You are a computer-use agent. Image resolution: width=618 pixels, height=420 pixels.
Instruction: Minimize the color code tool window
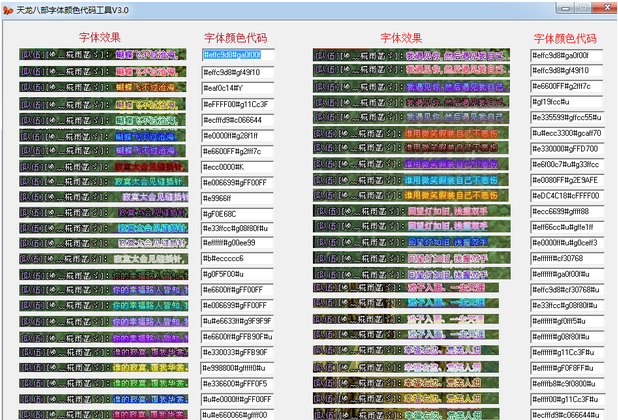pyautogui.click(x=566, y=9)
